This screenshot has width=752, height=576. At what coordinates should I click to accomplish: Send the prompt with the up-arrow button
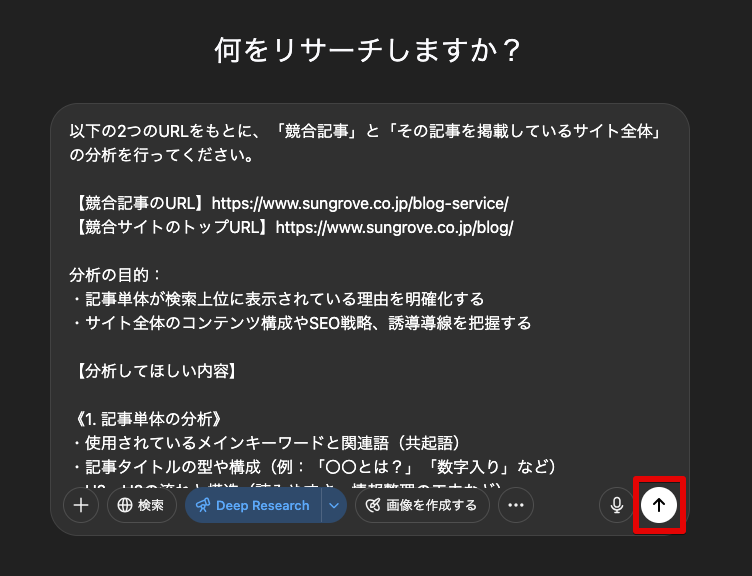point(659,505)
